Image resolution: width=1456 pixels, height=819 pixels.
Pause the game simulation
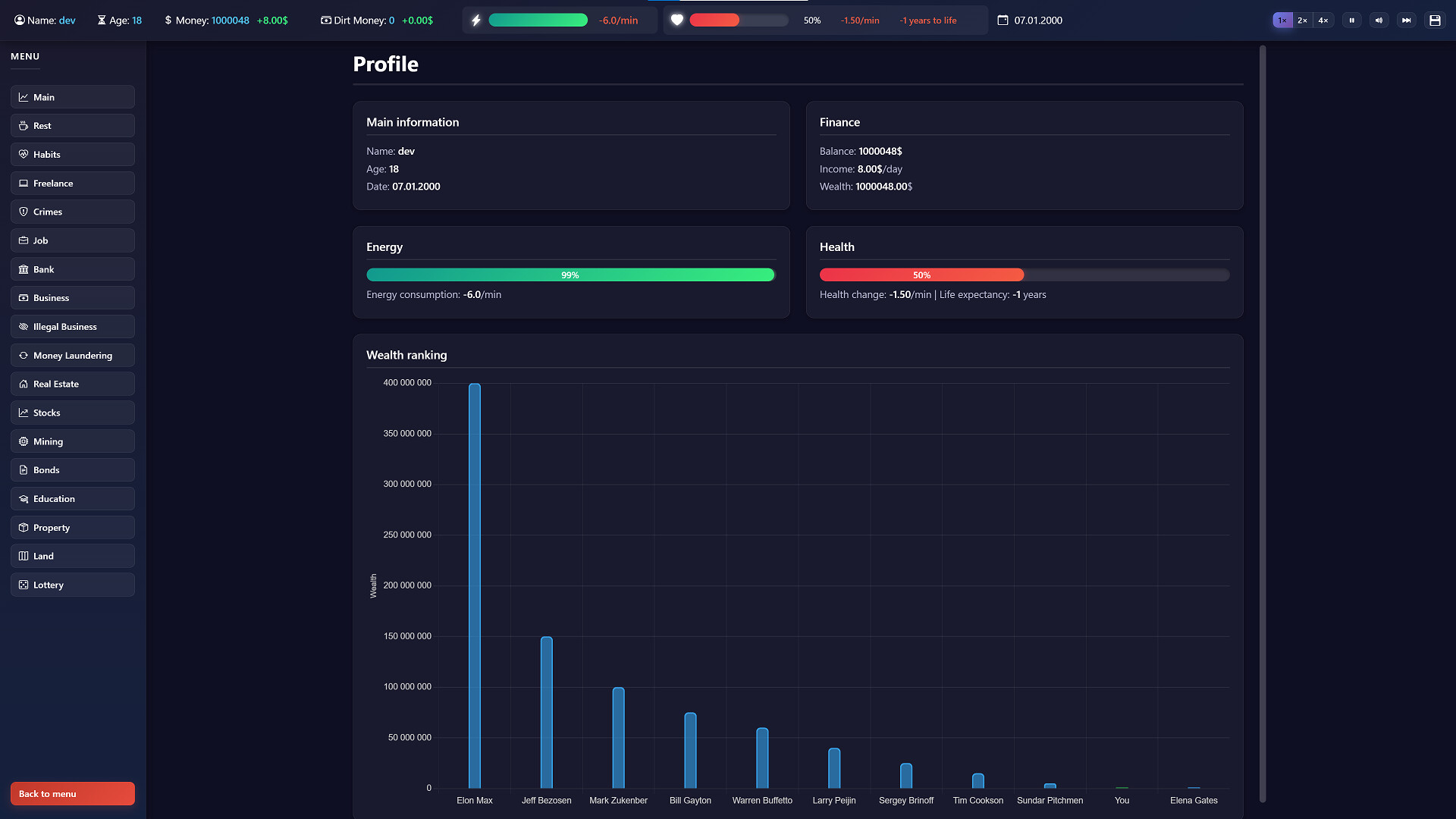click(1351, 20)
